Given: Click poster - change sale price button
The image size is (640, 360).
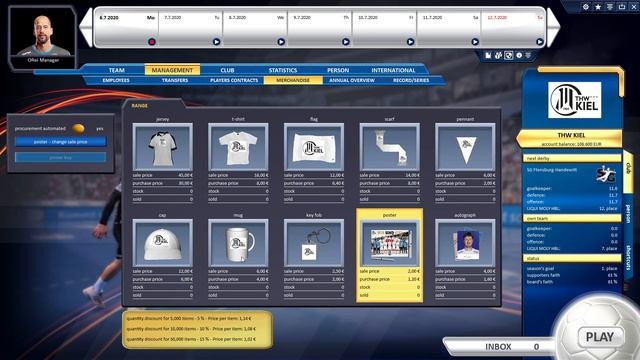Looking at the screenshot, I should tap(60, 142).
